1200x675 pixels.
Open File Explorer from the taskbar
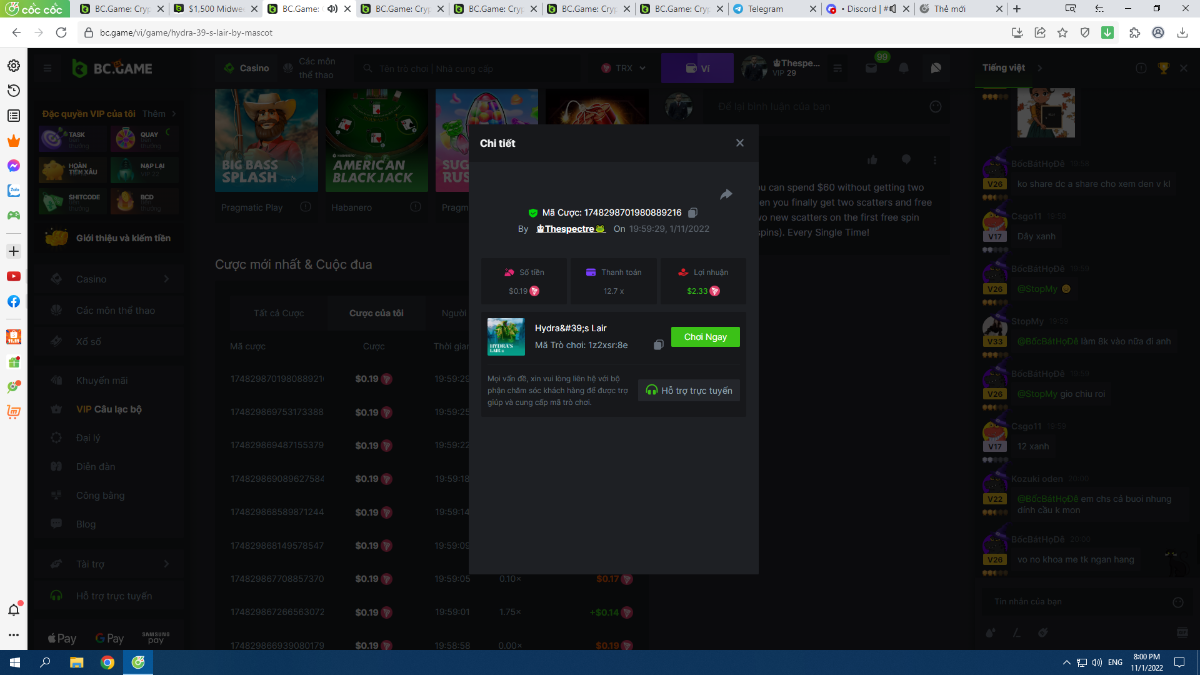pyautogui.click(x=76, y=662)
